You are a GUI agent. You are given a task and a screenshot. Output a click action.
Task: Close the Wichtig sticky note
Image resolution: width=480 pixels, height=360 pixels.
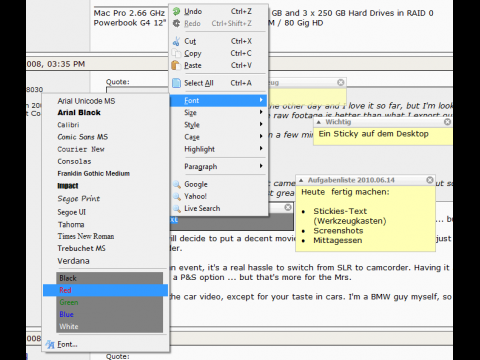tap(447, 122)
